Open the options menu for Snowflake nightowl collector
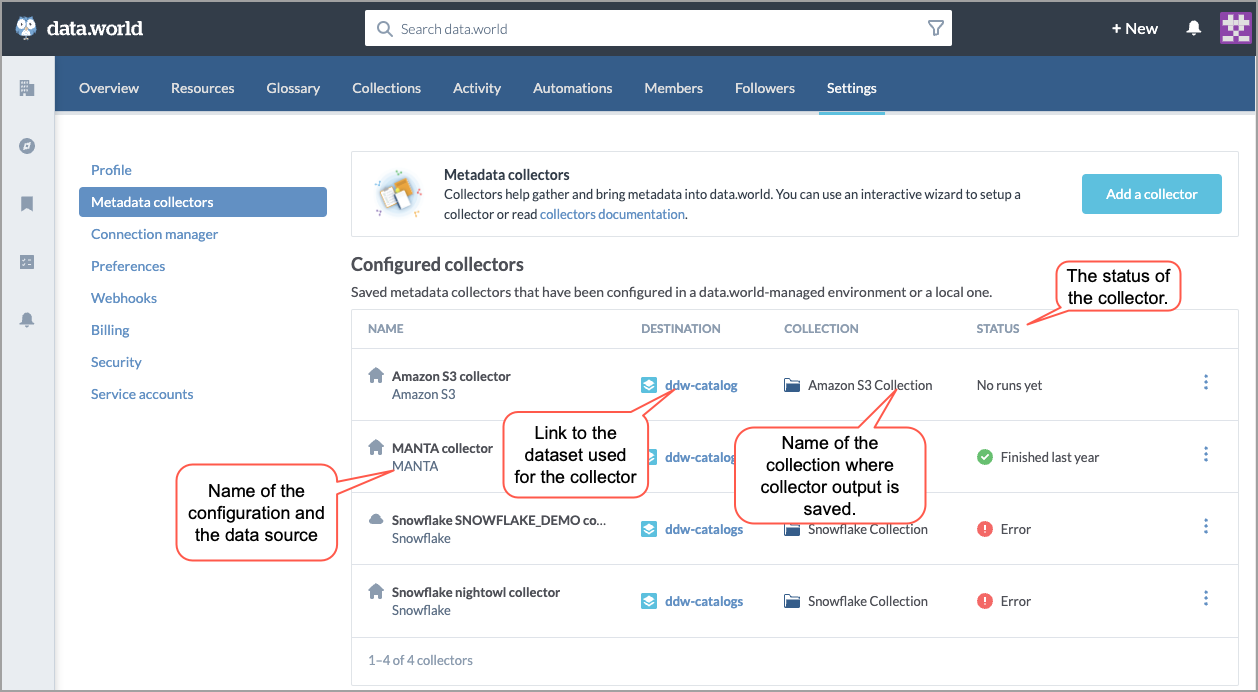1258x692 pixels. coord(1205,598)
